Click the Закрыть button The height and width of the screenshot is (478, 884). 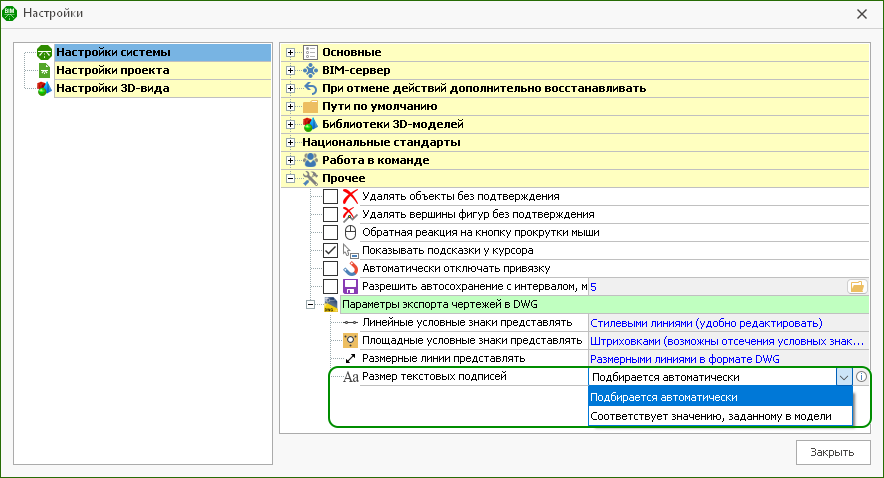point(833,452)
